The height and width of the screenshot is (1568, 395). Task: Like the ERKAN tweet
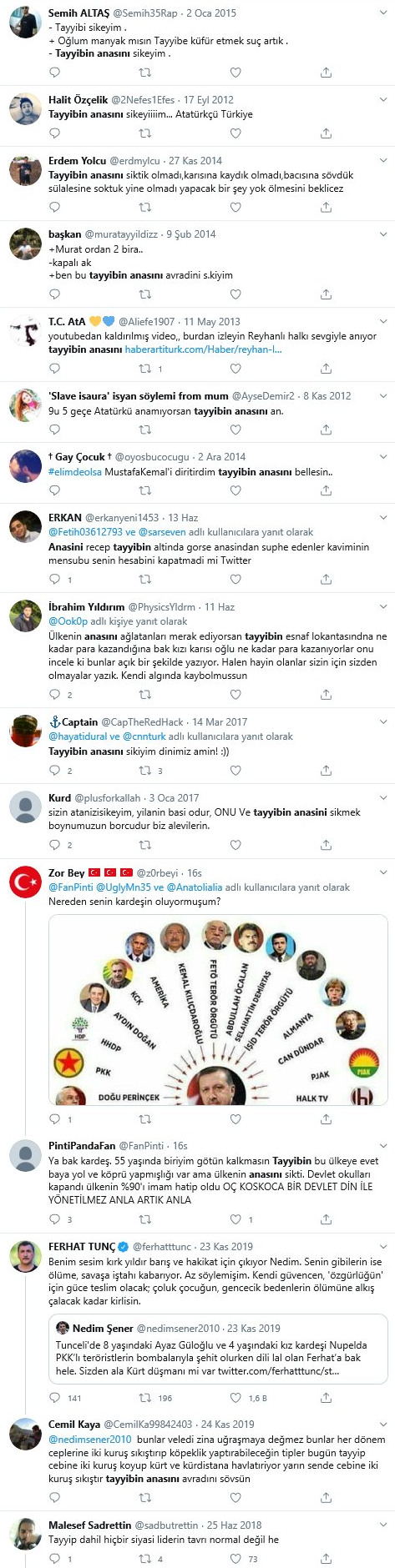(235, 579)
